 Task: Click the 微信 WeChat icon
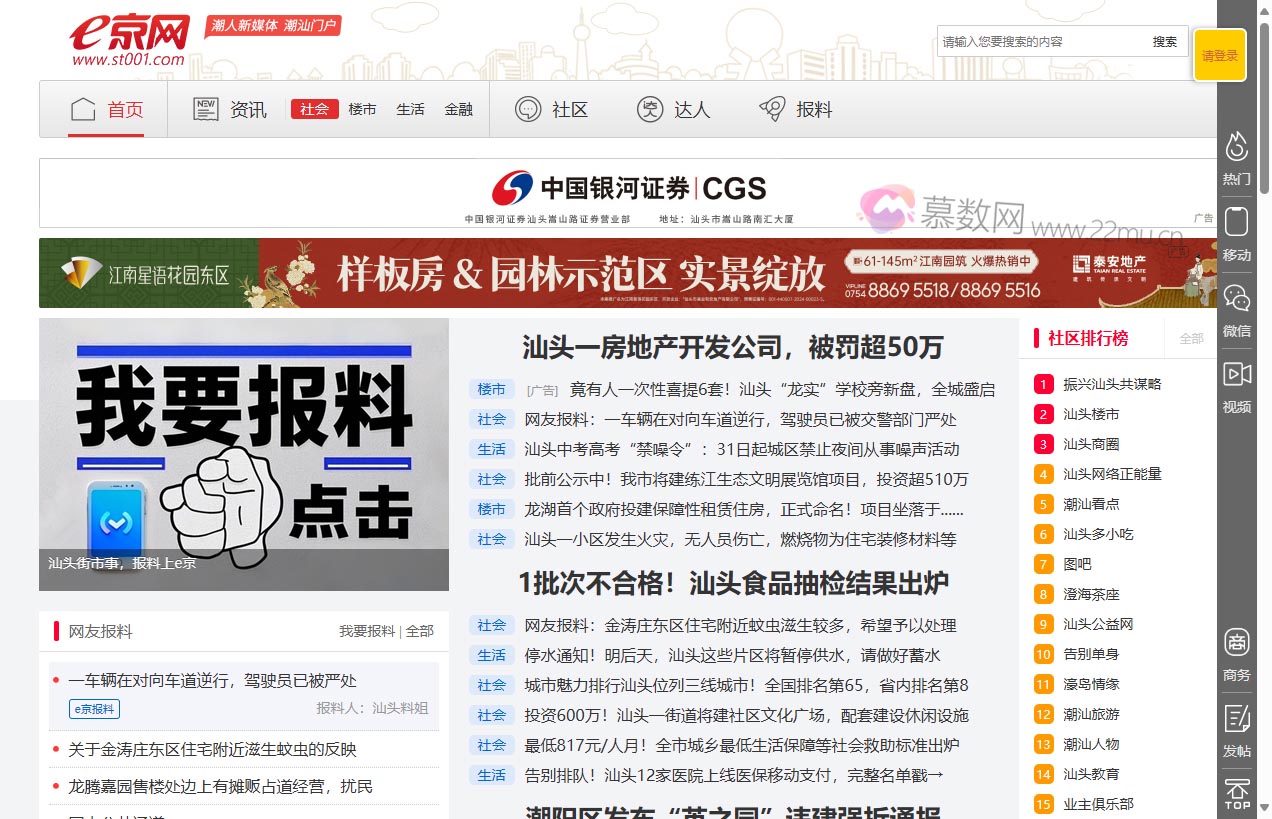tap(1236, 298)
